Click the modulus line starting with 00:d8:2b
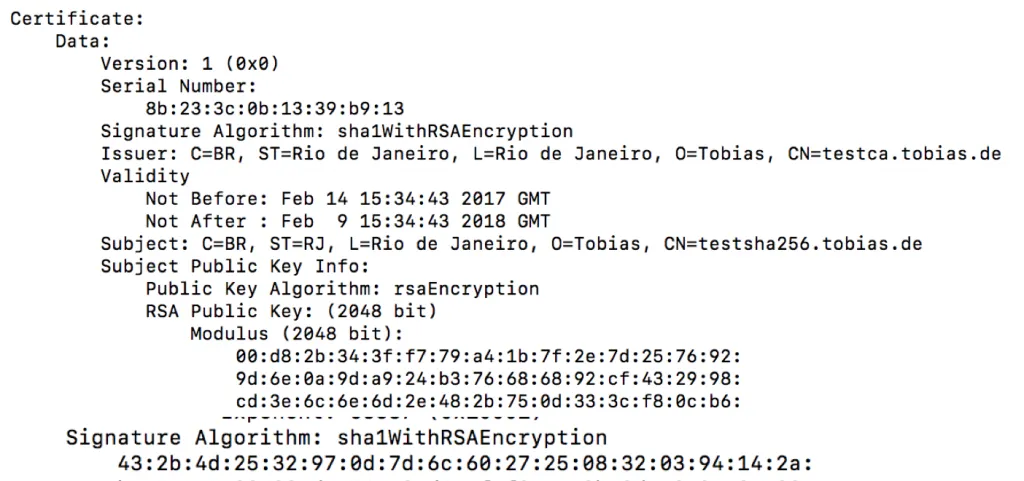This screenshot has height=481, width=1024. [489, 356]
